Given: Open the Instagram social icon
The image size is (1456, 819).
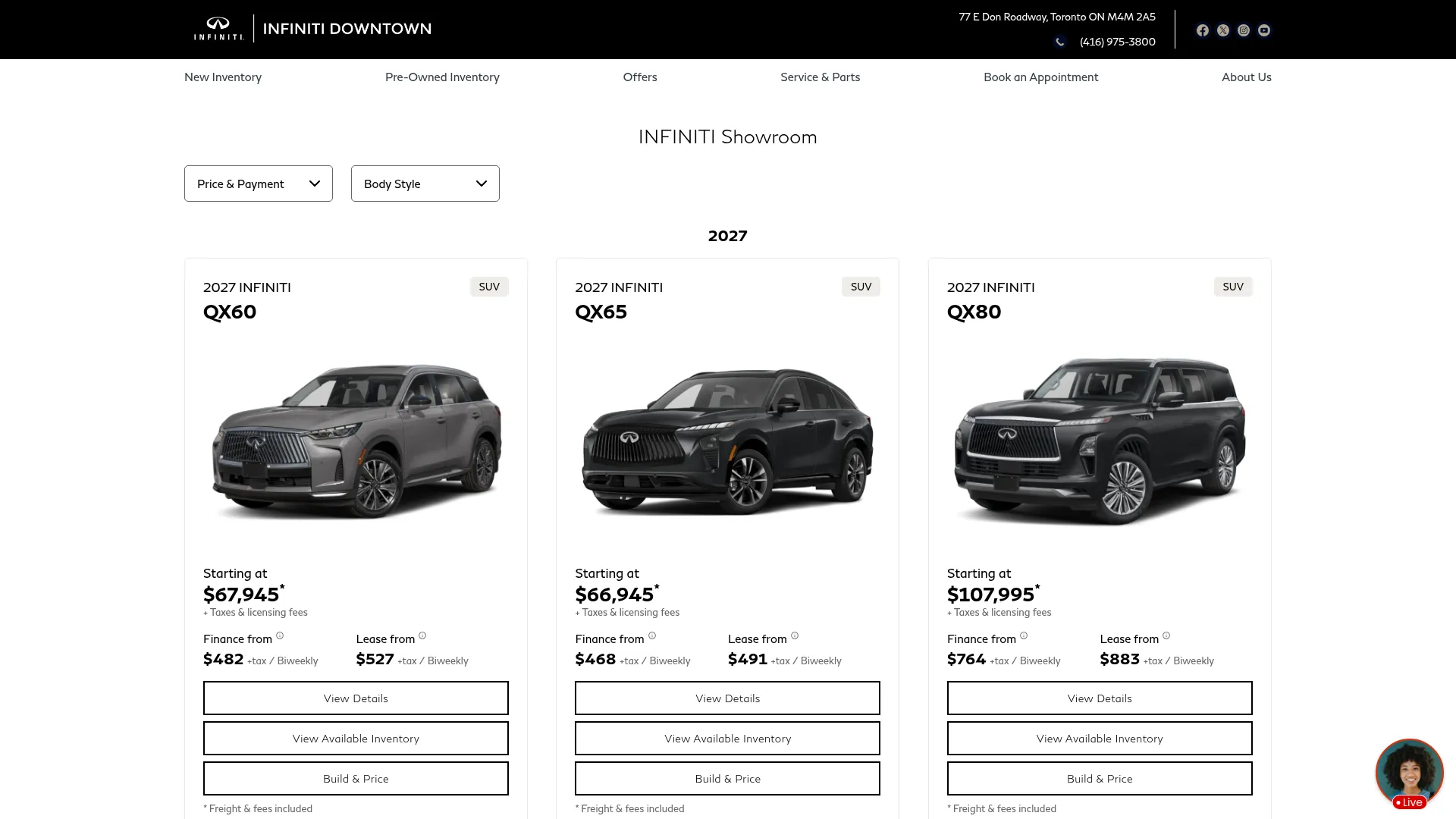Looking at the screenshot, I should (1244, 30).
